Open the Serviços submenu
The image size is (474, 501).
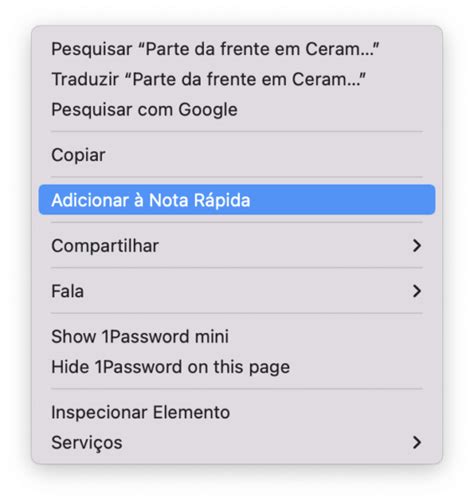(237, 443)
